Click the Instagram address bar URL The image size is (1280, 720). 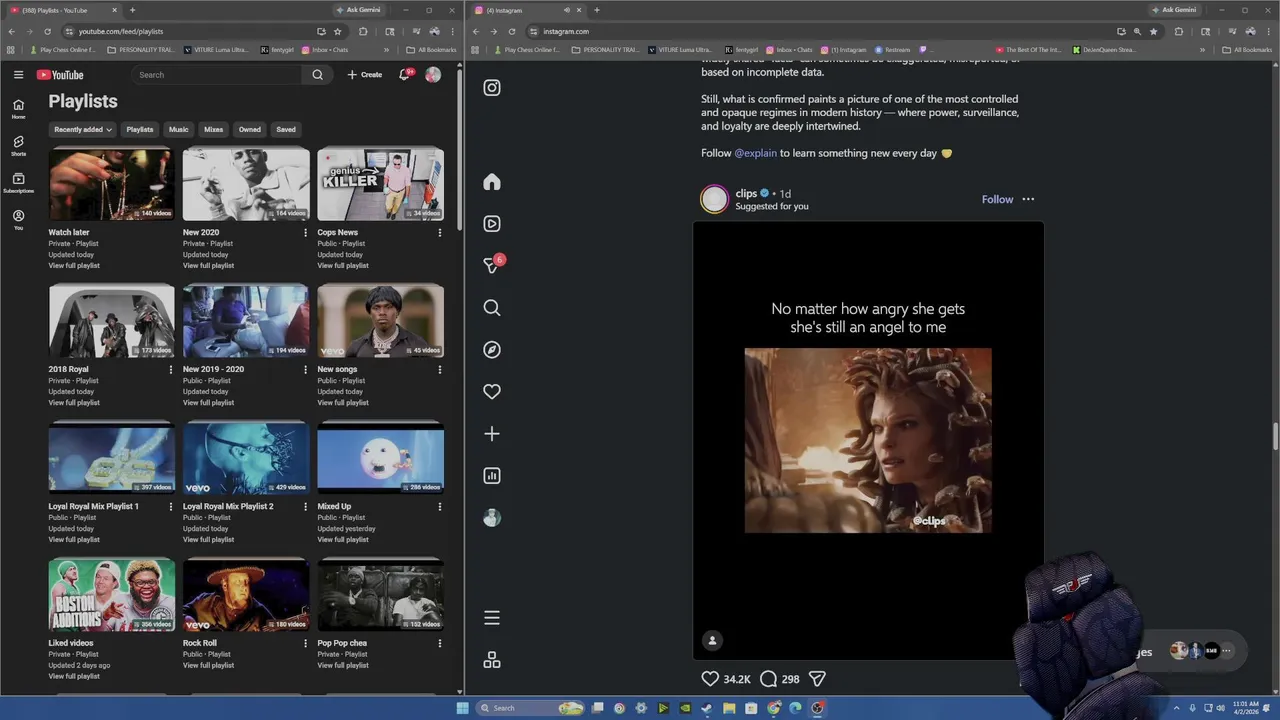[x=566, y=31]
